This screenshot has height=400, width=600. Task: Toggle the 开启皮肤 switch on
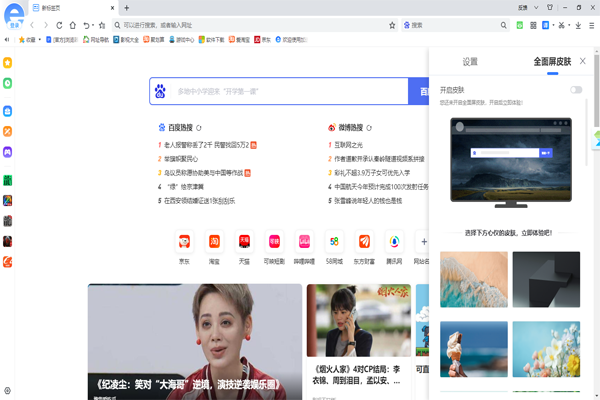coord(576,90)
